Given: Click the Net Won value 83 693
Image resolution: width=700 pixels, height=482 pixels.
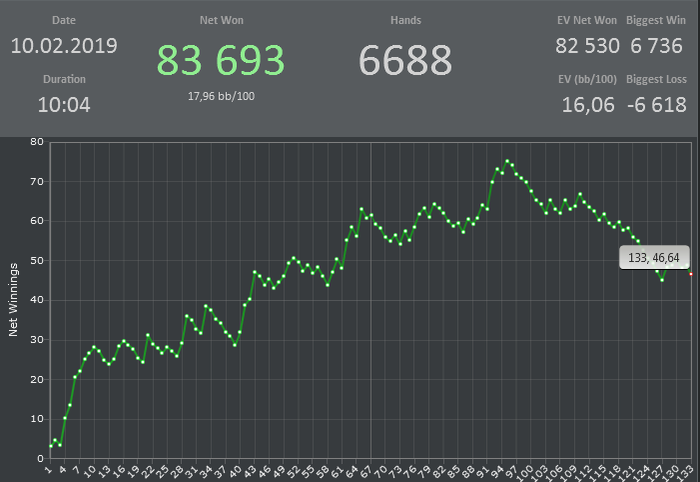Looking at the screenshot, I should (x=221, y=60).
